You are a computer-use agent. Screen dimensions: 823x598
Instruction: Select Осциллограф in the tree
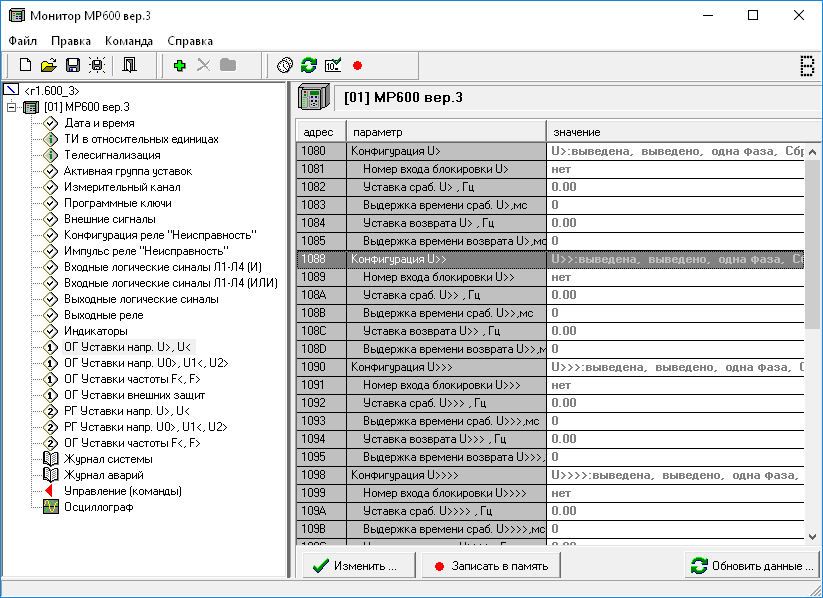point(98,507)
